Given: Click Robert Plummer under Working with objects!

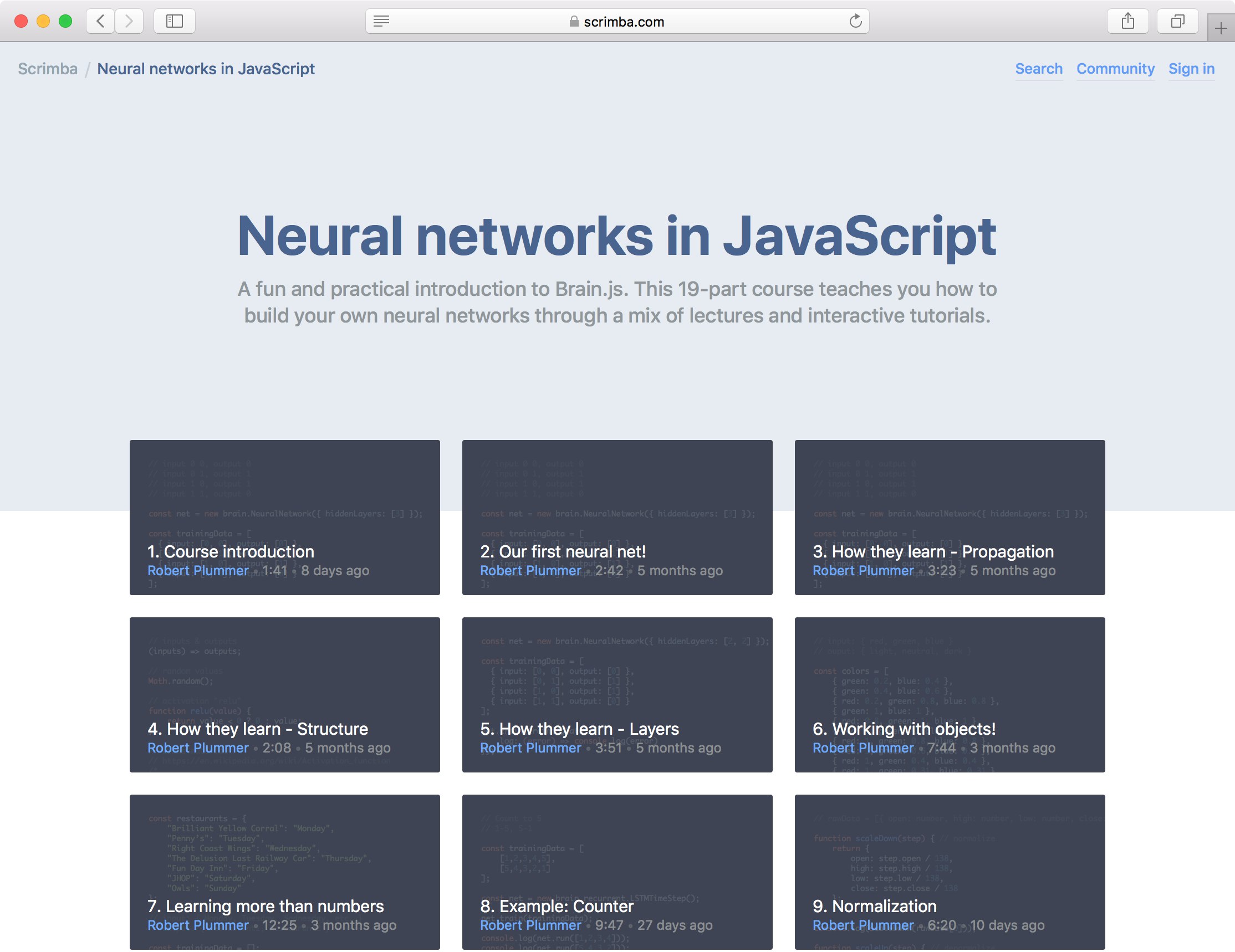Looking at the screenshot, I should (863, 748).
